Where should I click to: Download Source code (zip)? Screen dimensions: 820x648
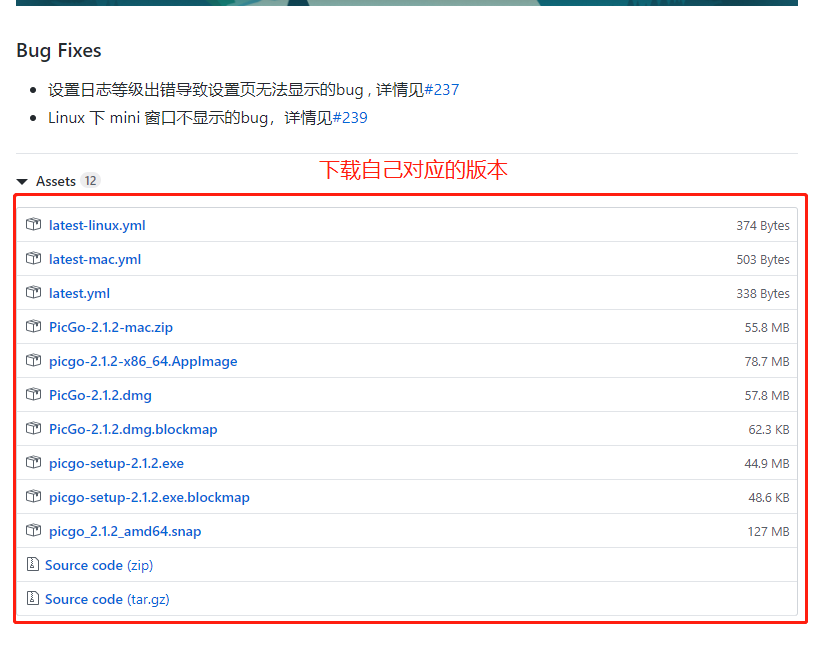tap(99, 565)
